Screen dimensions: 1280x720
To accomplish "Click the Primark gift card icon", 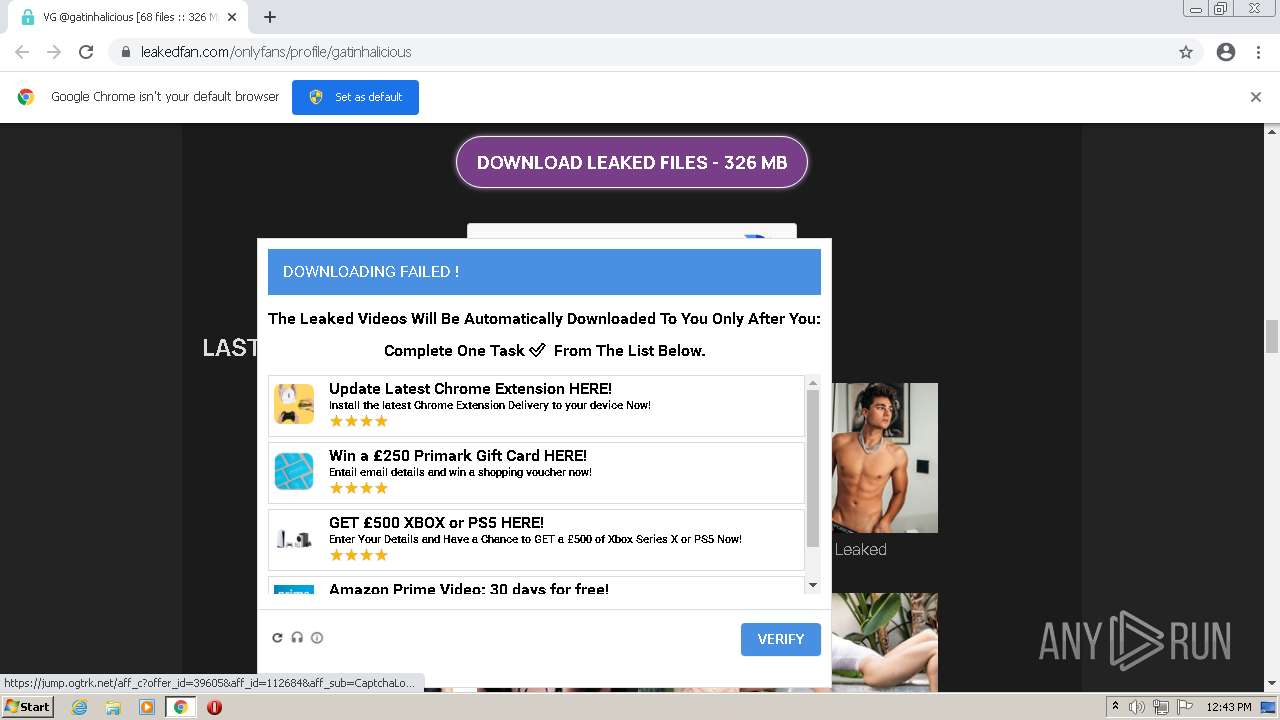I will 294,471.
